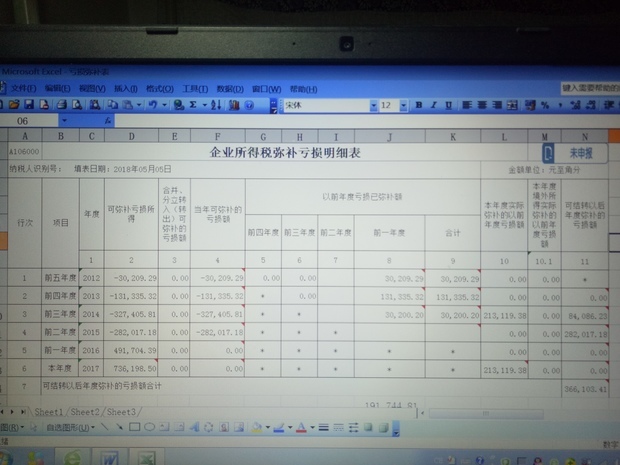Click the Insert WordArt icon
Image resolution: width=620 pixels, height=465 pixels.
194,427
